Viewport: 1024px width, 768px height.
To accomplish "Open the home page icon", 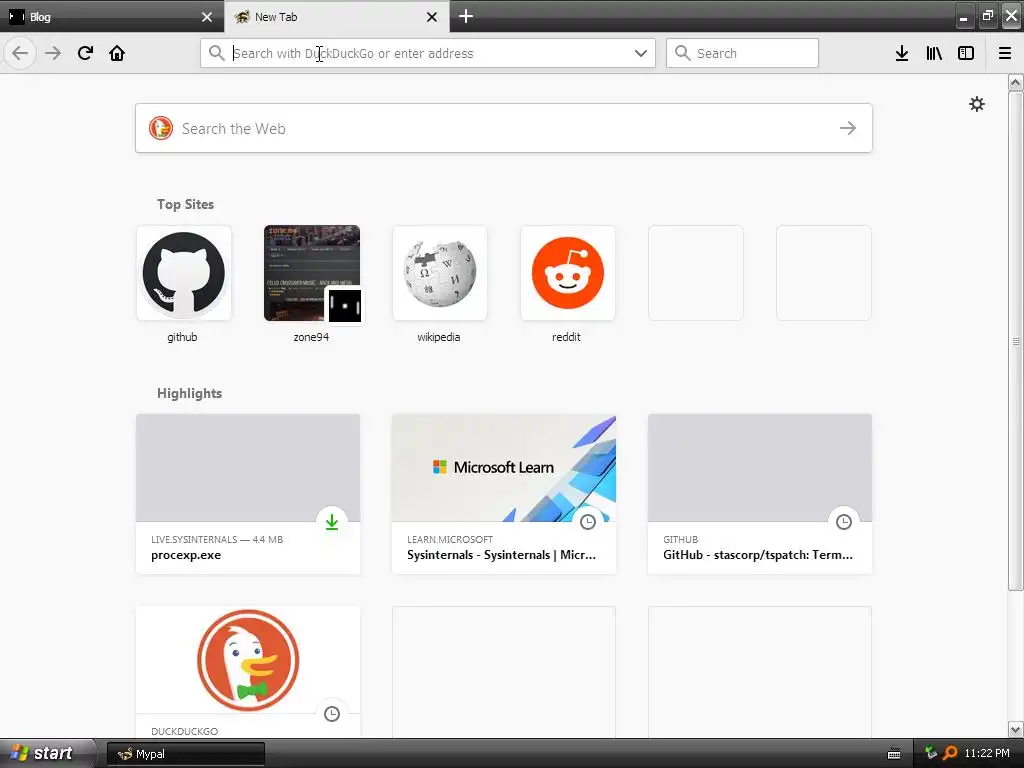I will point(117,53).
